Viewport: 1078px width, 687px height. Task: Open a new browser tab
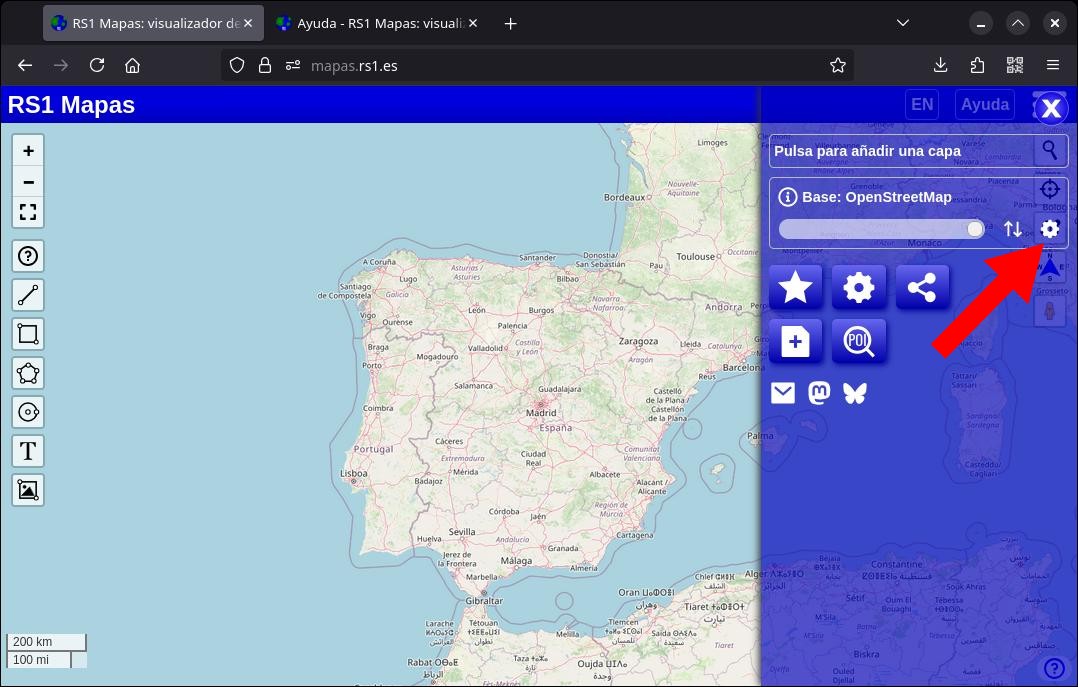(x=510, y=24)
